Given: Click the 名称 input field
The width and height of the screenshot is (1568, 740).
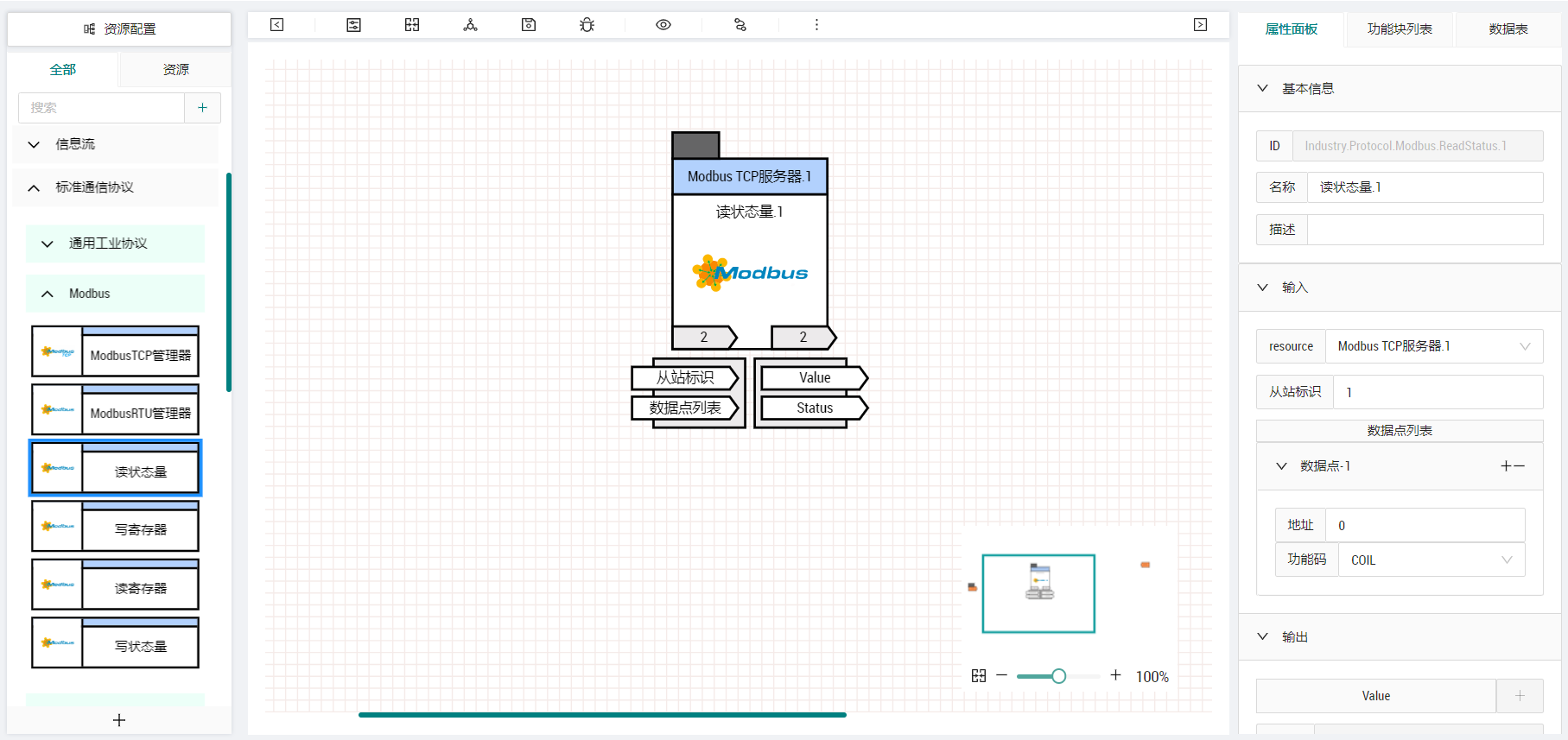Looking at the screenshot, I should click(1425, 187).
